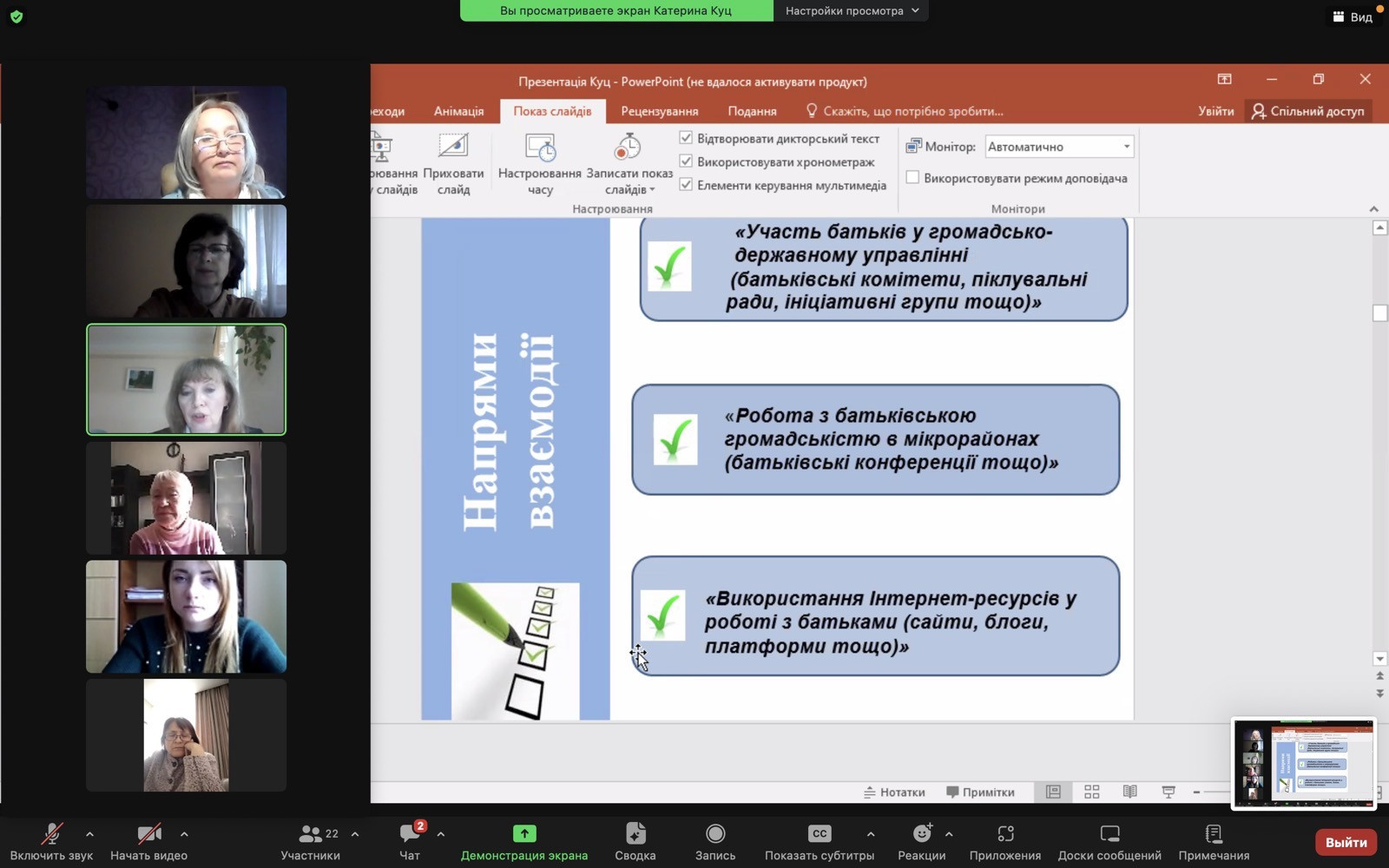Click the Скажіть, що потрібно зробити box
The width and height of the screenshot is (1389, 868).
tap(905, 111)
